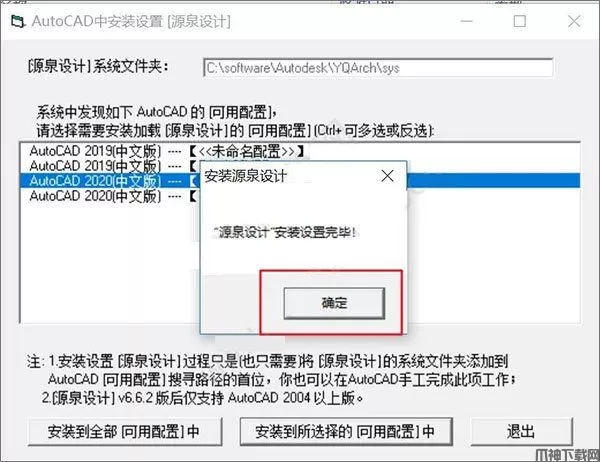This screenshot has height=462, width=600.
Task: Click the 退出 button
Action: click(521, 432)
